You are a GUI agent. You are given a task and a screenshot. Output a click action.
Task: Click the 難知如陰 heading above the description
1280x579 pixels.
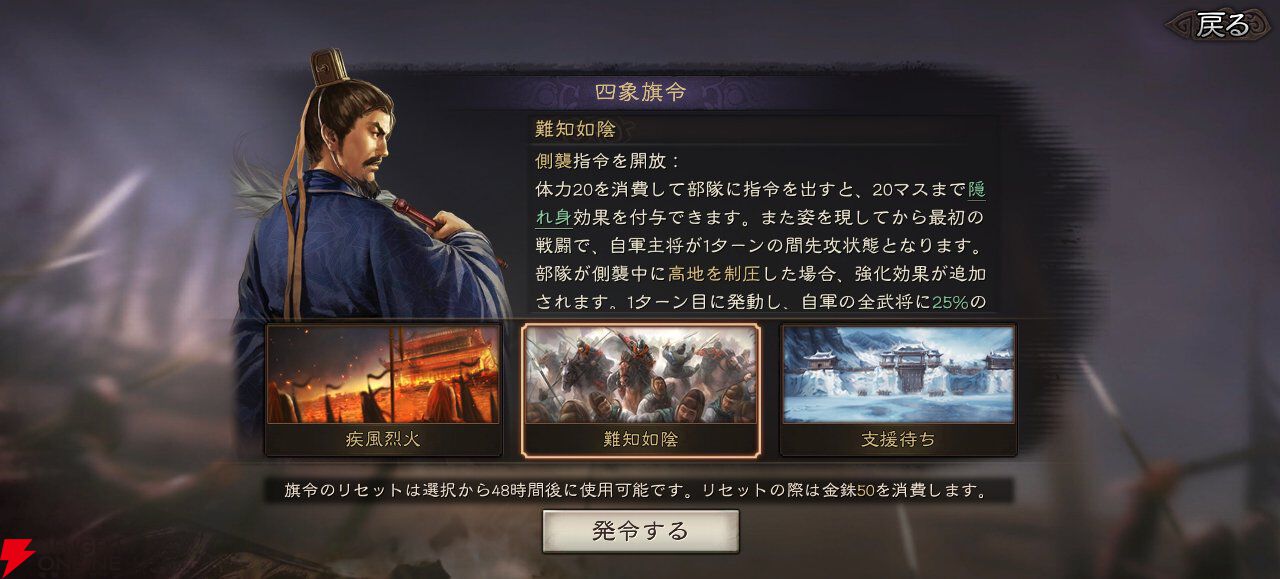point(577,129)
